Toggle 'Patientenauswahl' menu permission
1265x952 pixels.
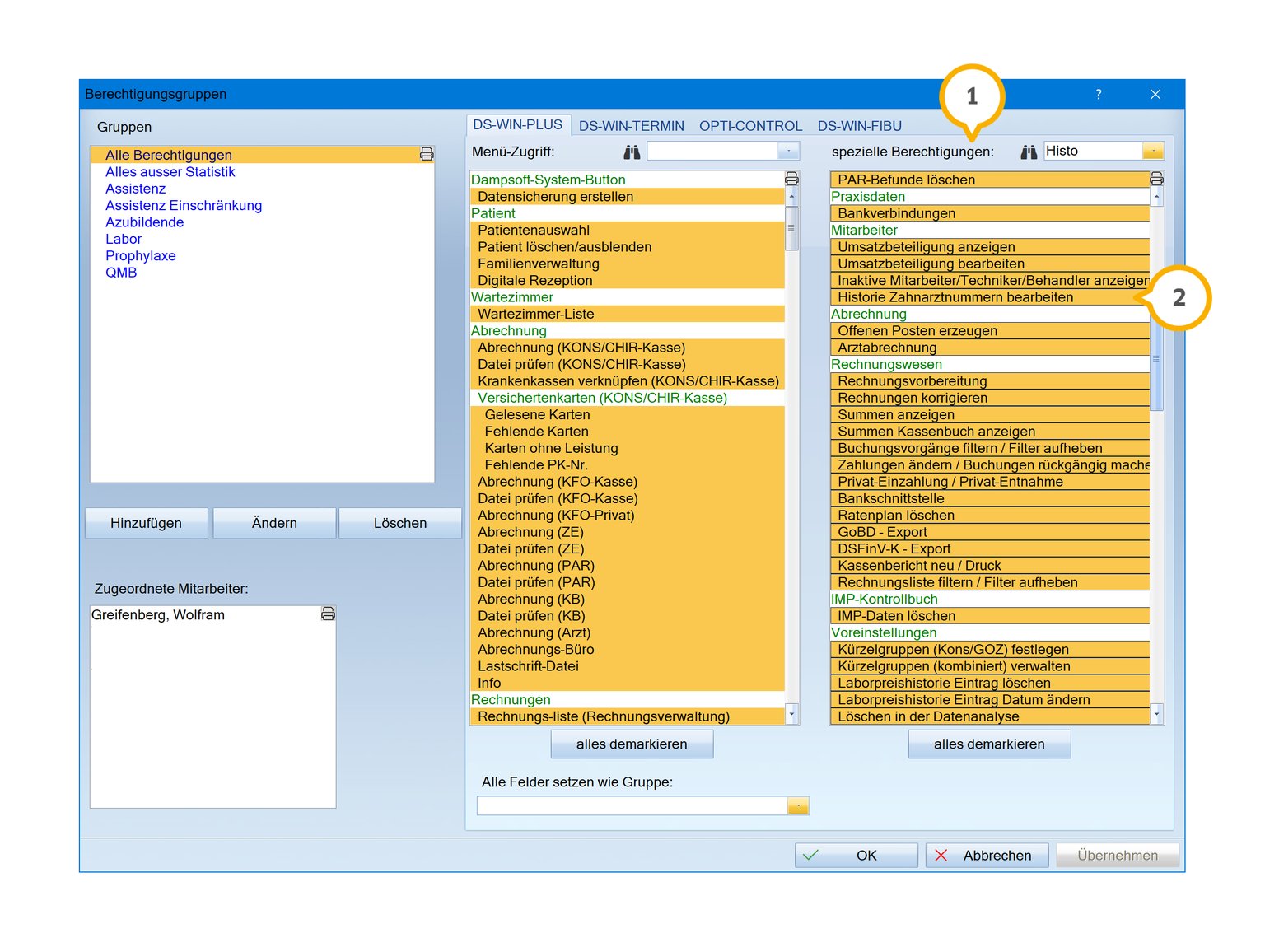(x=627, y=231)
